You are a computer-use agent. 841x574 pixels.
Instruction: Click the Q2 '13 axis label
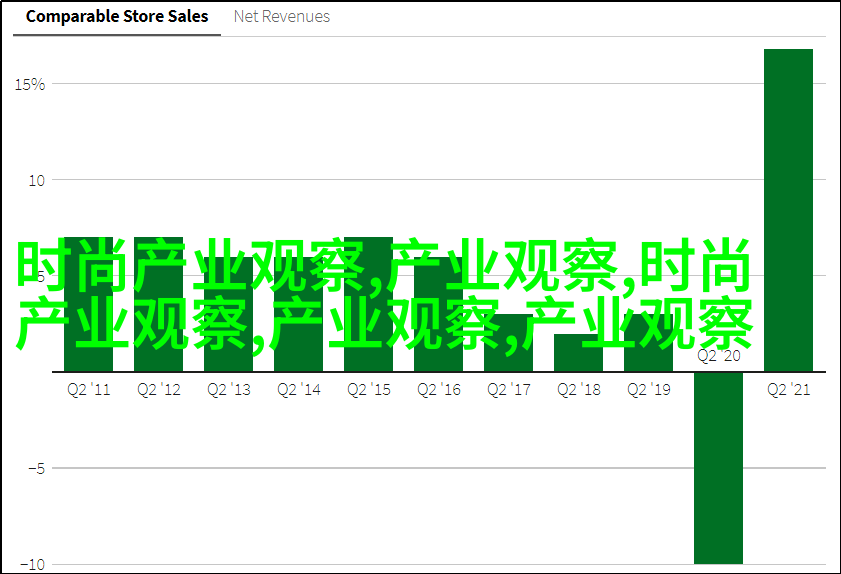point(229,389)
